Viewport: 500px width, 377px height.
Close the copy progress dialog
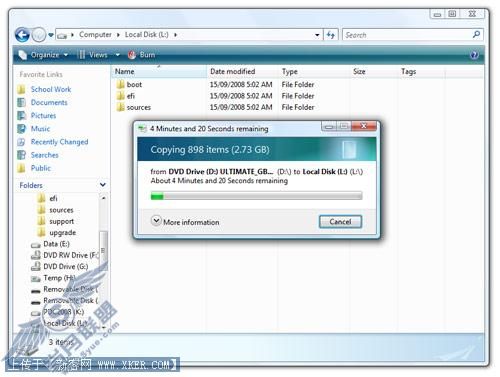pyautogui.click(x=364, y=126)
